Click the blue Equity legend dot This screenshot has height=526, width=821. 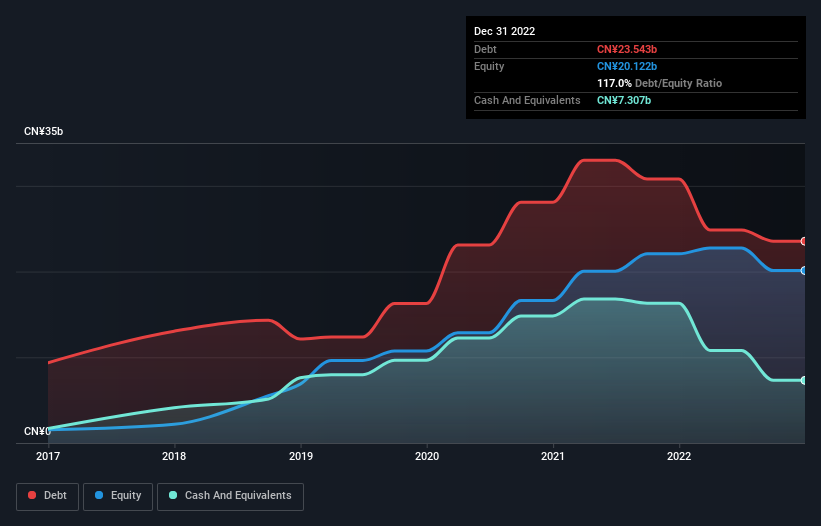click(99, 495)
